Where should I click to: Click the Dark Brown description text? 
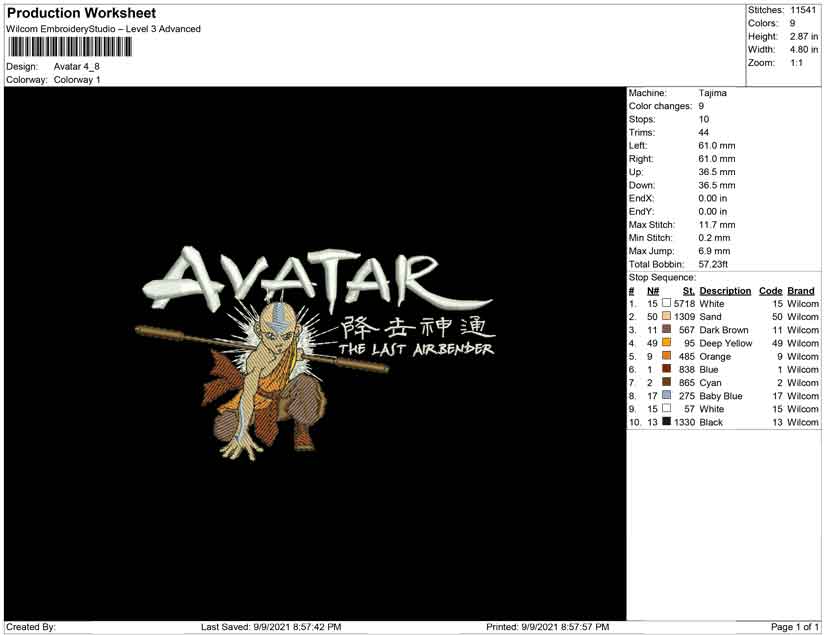(x=724, y=330)
